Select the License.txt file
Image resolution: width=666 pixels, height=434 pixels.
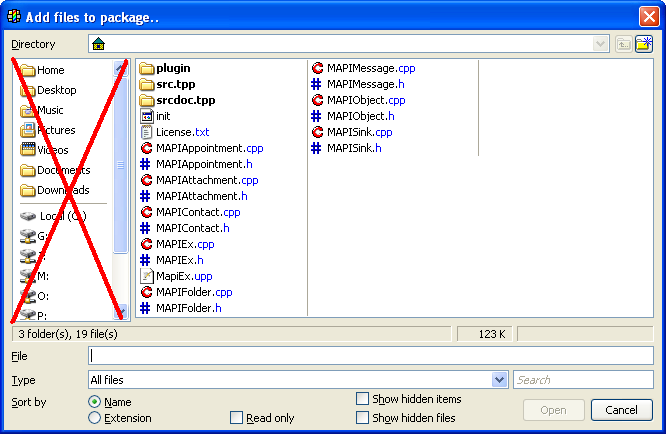click(182, 132)
